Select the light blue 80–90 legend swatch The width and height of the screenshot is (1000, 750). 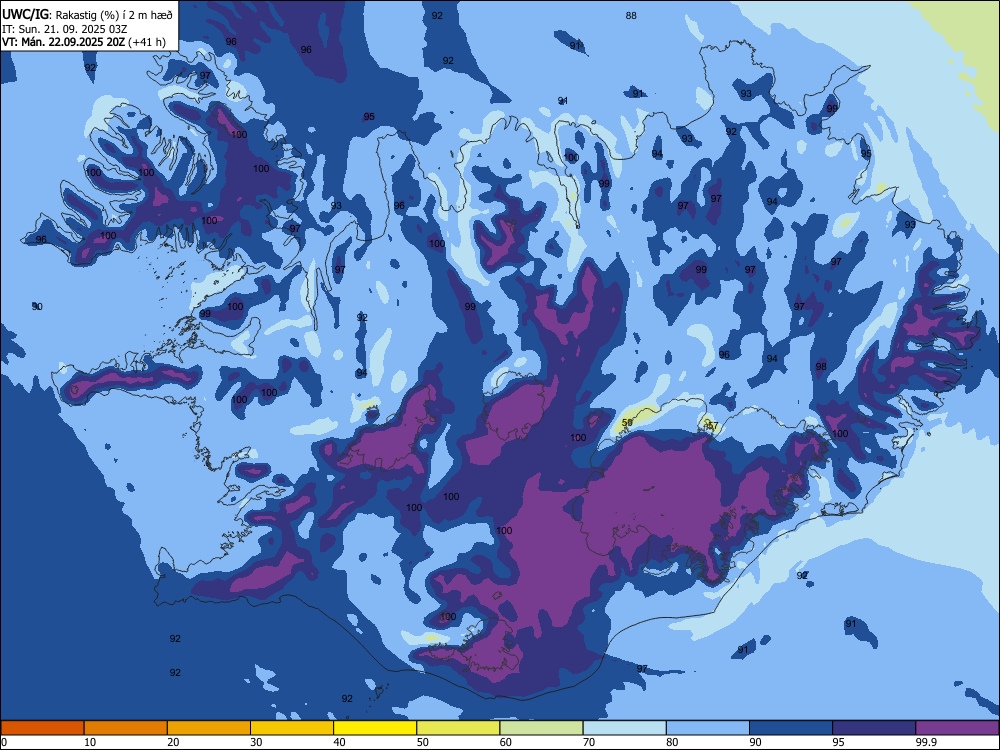[708, 728]
